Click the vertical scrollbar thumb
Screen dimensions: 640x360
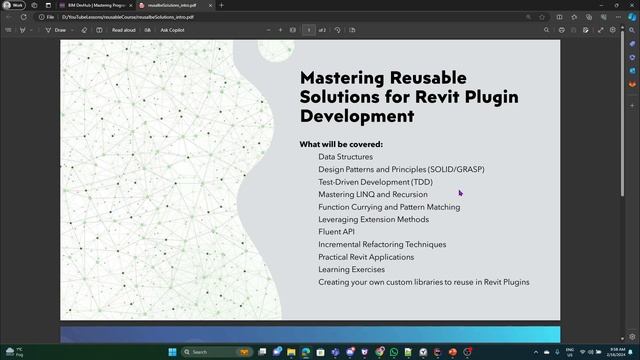click(622, 114)
